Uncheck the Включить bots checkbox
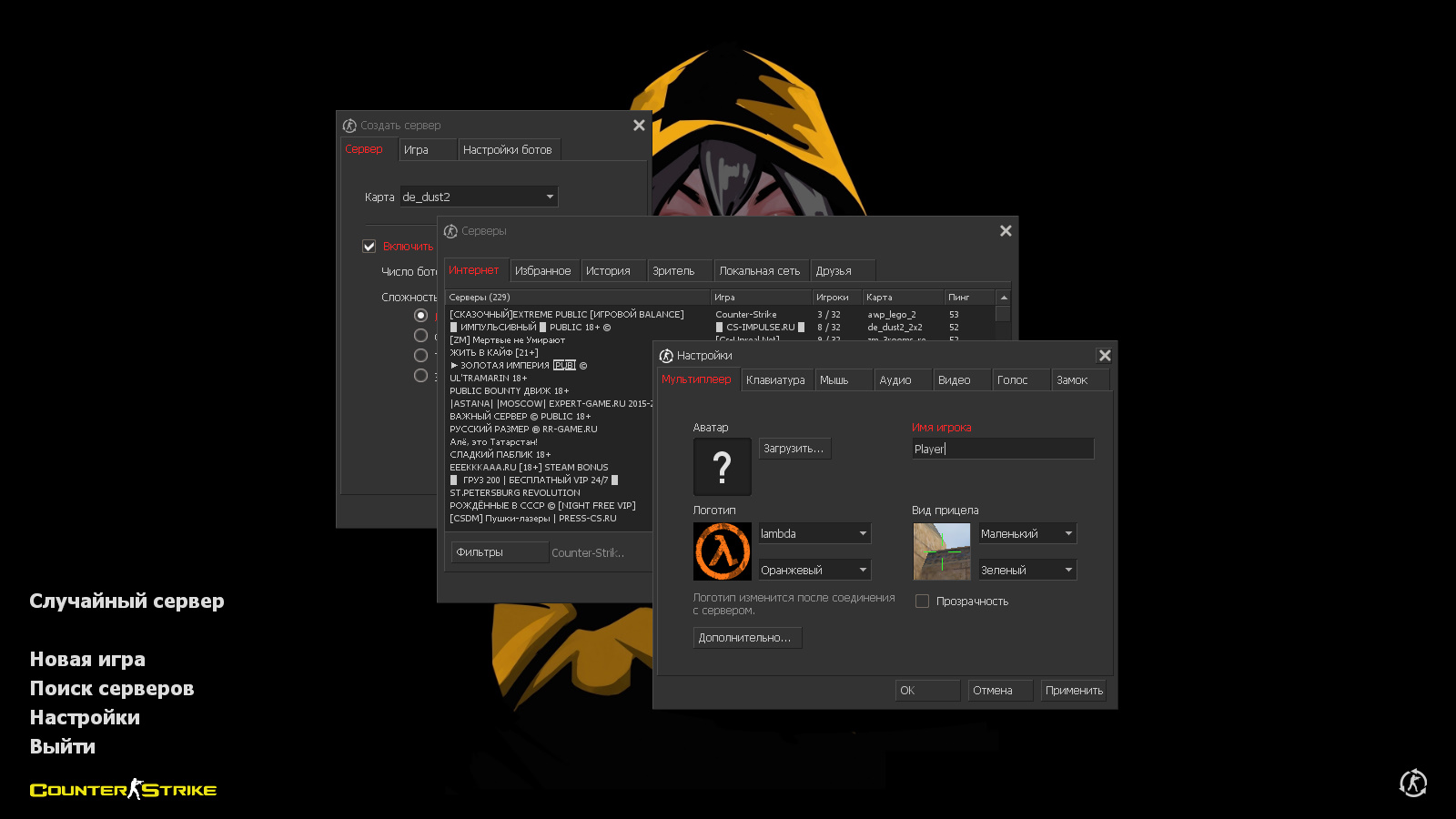Image resolution: width=1456 pixels, height=819 pixels. 369,247
